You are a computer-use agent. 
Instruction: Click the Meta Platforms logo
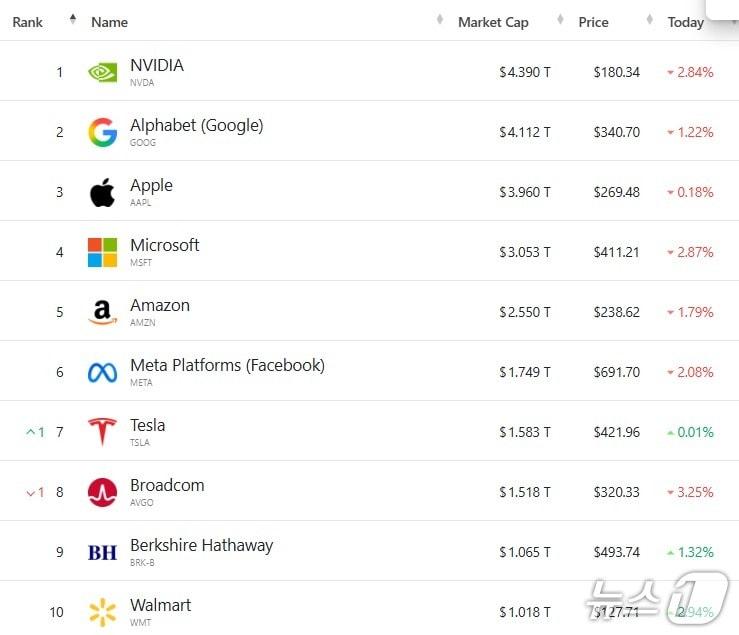(x=102, y=372)
